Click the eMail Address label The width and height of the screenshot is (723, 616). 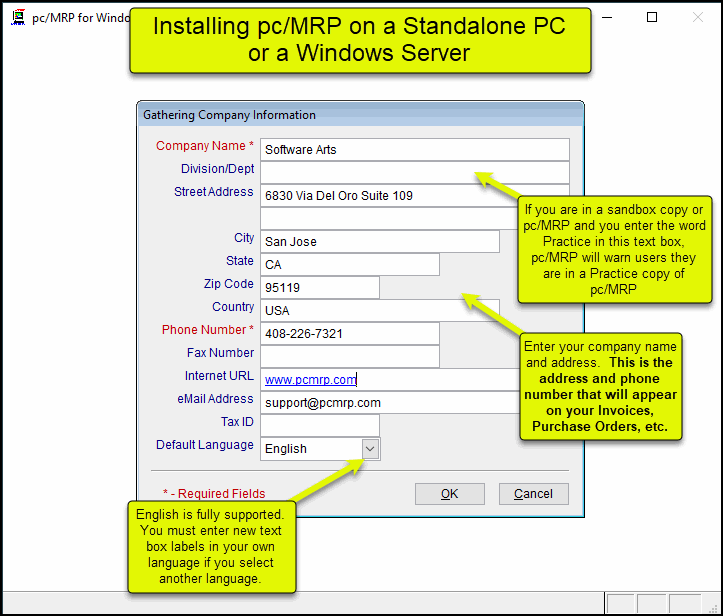[x=215, y=399]
